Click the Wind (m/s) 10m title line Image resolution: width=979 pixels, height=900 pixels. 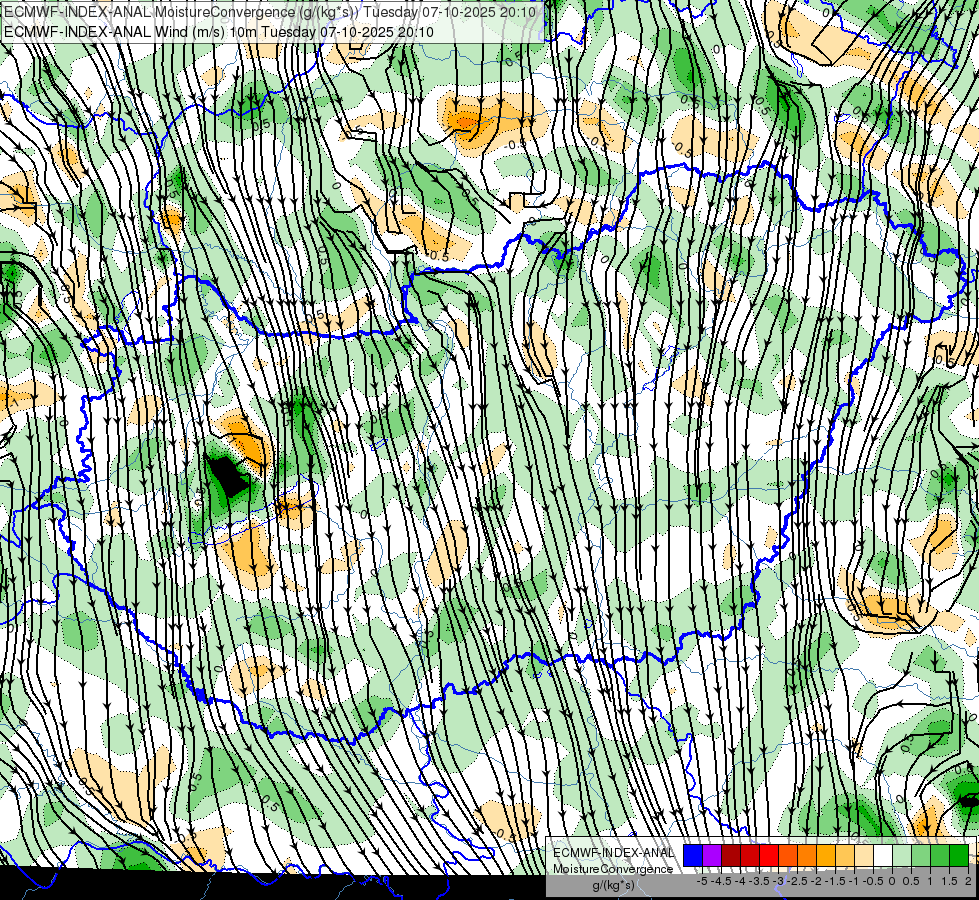click(219, 32)
